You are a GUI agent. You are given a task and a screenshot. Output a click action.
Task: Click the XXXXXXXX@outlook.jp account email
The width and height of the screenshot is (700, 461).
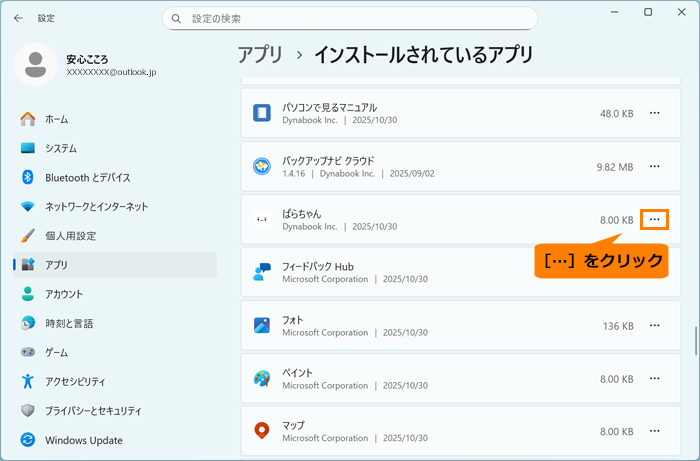(x=112, y=72)
